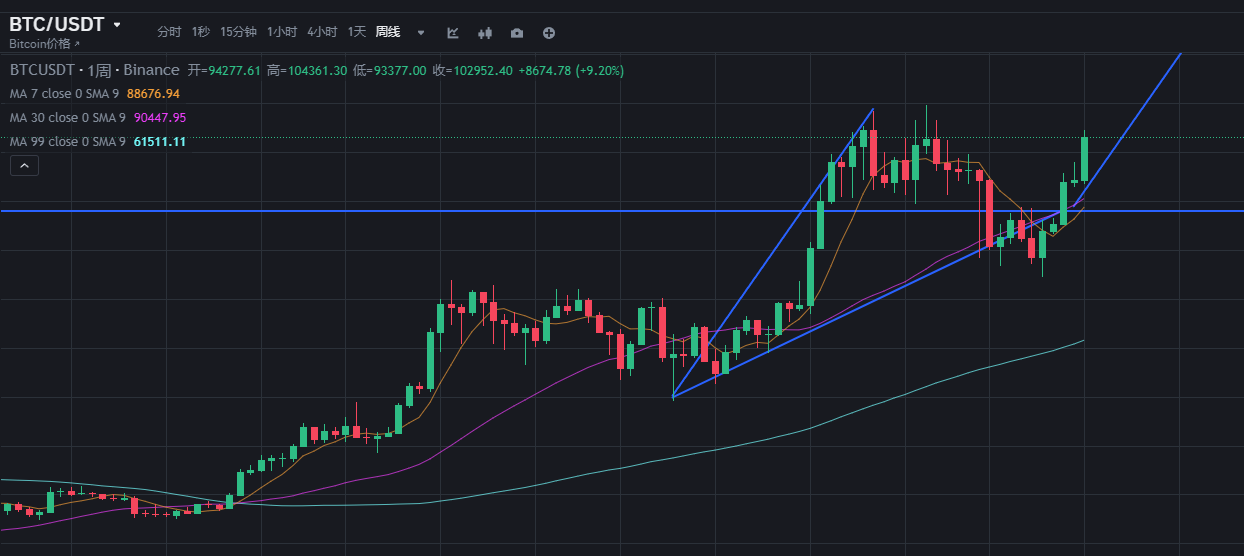
Task: Select the MA 7 indicator legend
Action: [64, 94]
